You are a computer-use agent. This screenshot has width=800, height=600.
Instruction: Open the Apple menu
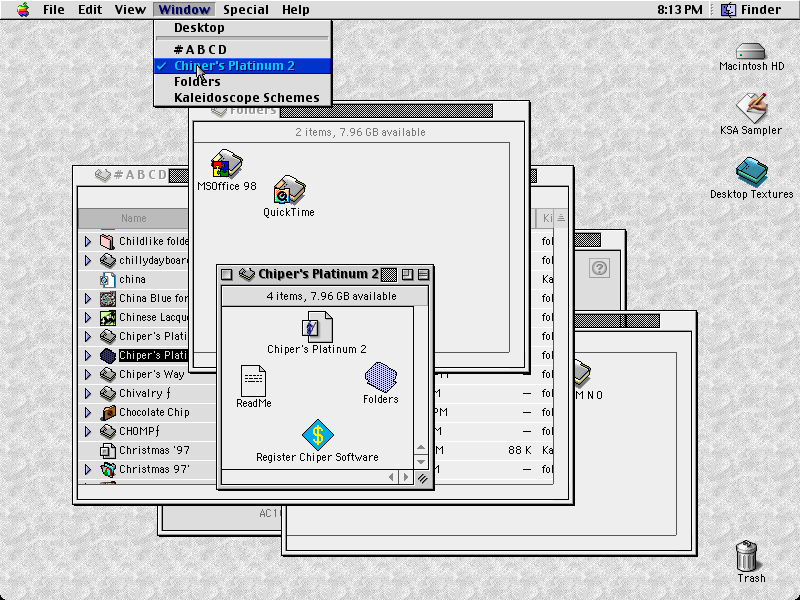click(x=23, y=9)
